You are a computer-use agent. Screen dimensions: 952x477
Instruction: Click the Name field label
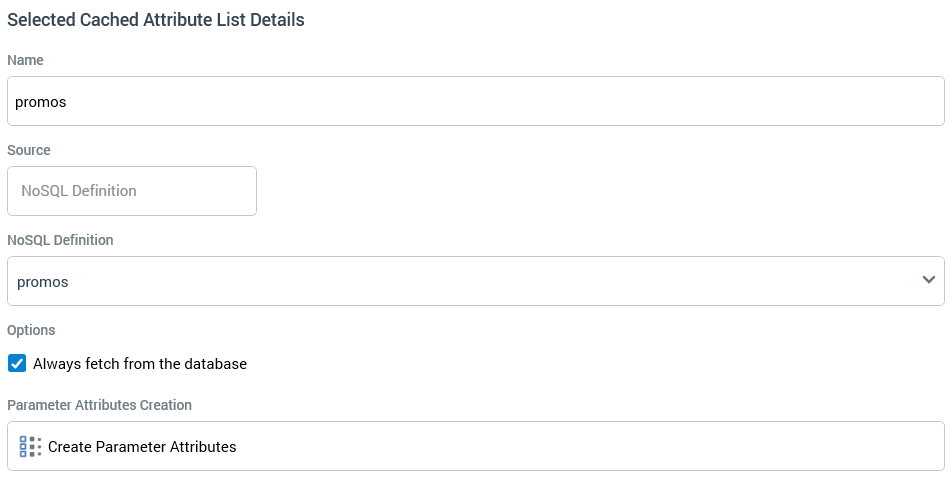coord(25,60)
